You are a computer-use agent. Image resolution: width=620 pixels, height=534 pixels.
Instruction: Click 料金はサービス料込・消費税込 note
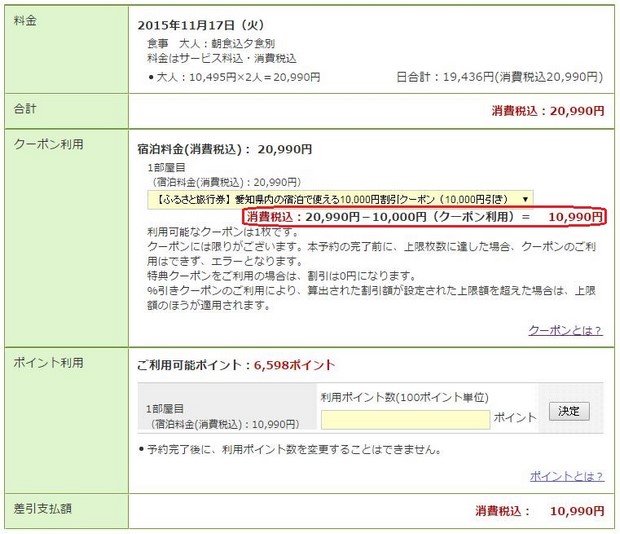click(x=222, y=58)
